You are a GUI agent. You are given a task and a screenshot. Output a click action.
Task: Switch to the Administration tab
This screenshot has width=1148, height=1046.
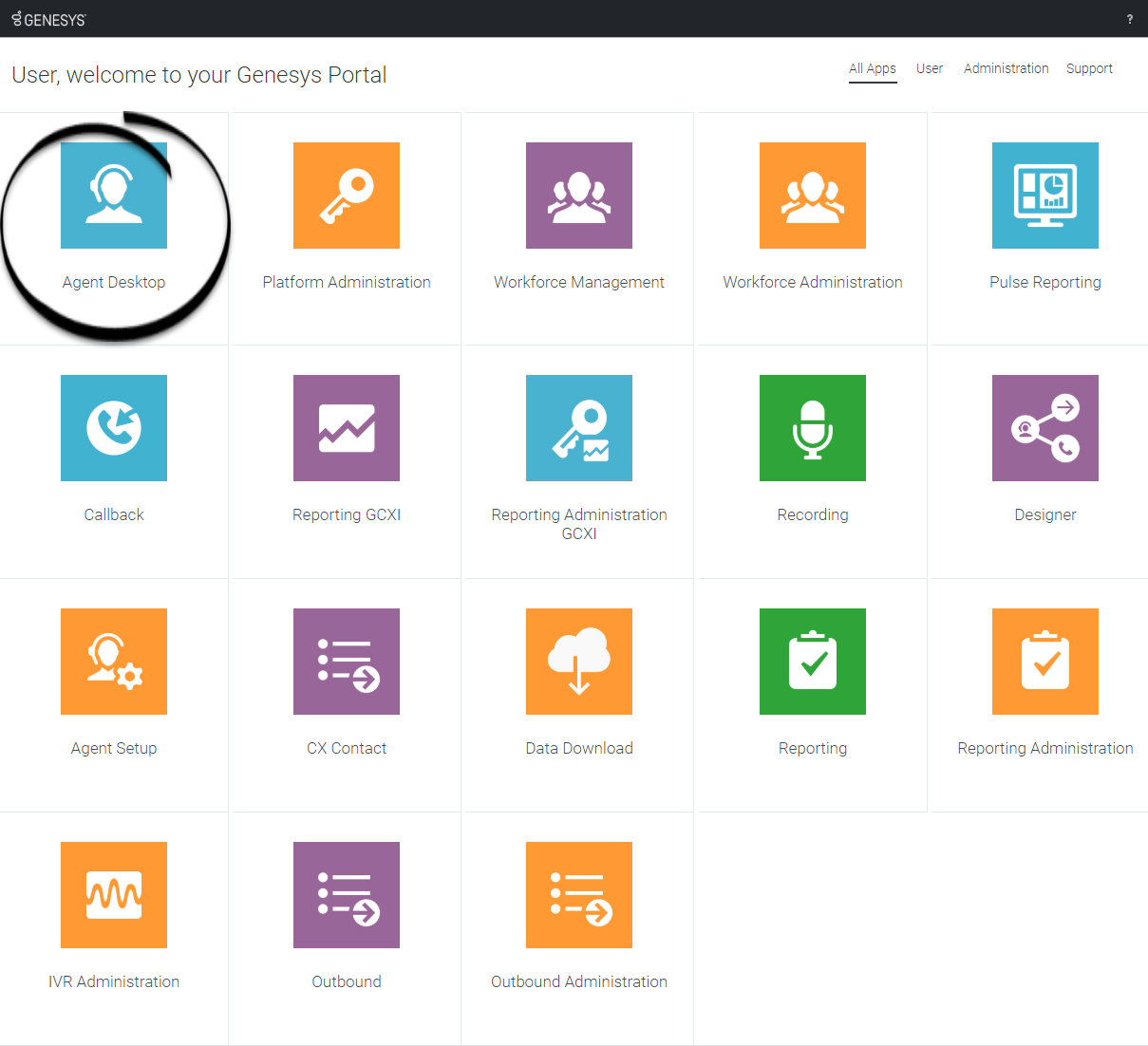1007,68
